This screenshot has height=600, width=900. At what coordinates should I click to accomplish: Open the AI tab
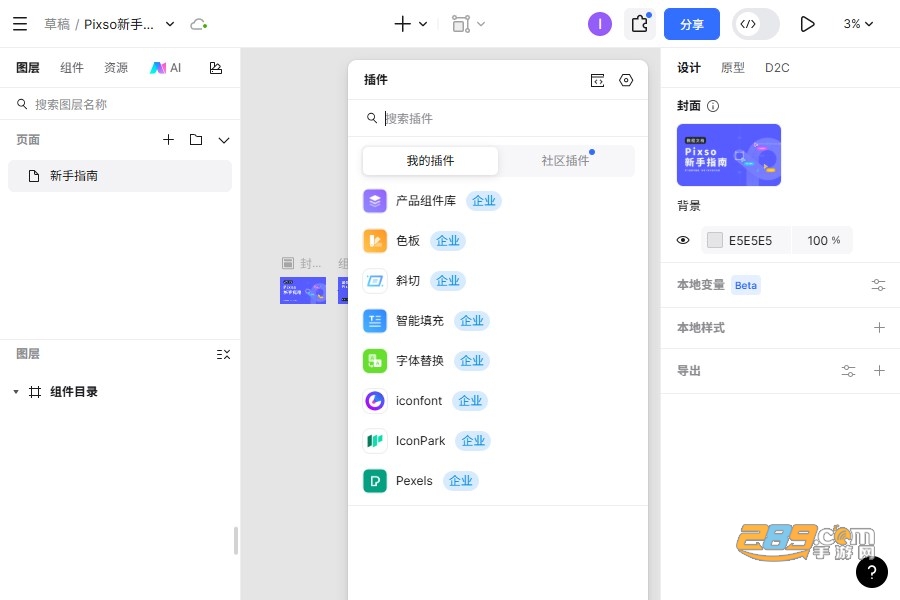tap(165, 68)
